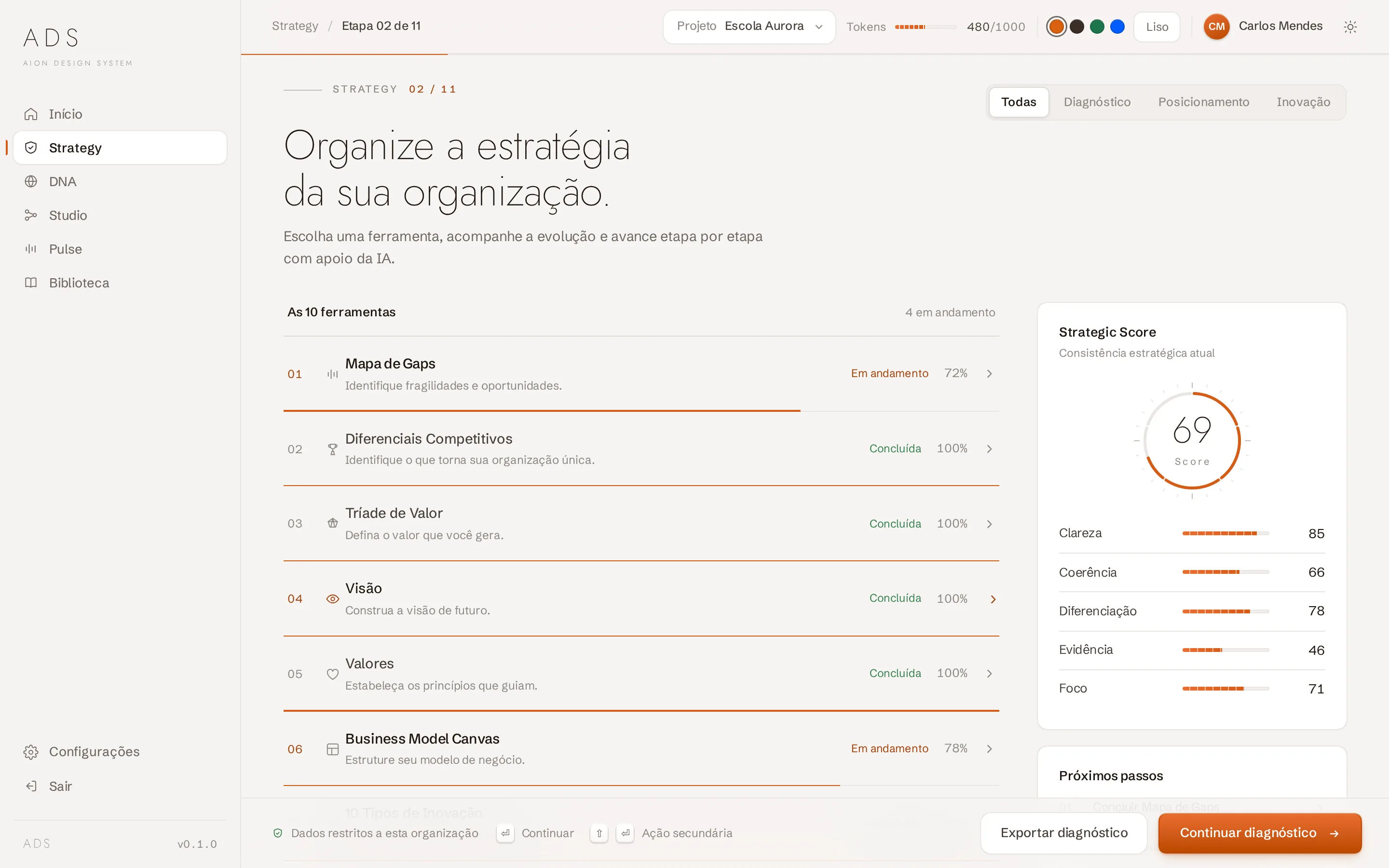The image size is (1389, 868).
Task: Expand Tríade de Valor row chevron
Action: [990, 524]
